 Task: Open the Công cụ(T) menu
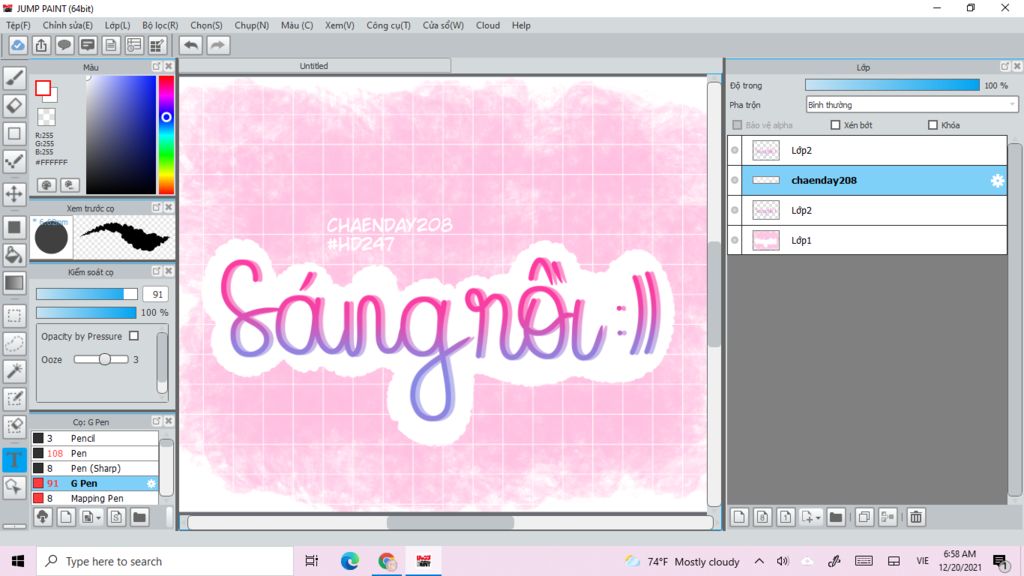click(x=389, y=25)
